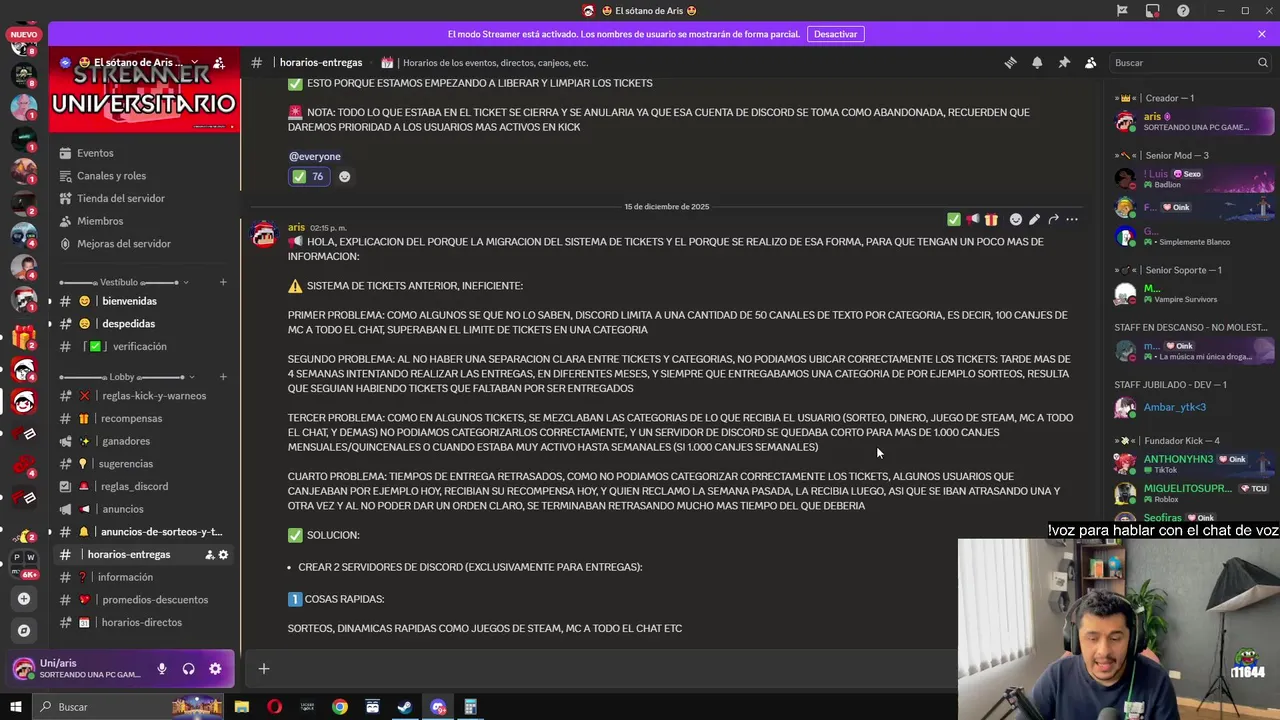Screen dimensions: 1280x720
Task: Open Steam from taskbar
Action: click(405, 707)
